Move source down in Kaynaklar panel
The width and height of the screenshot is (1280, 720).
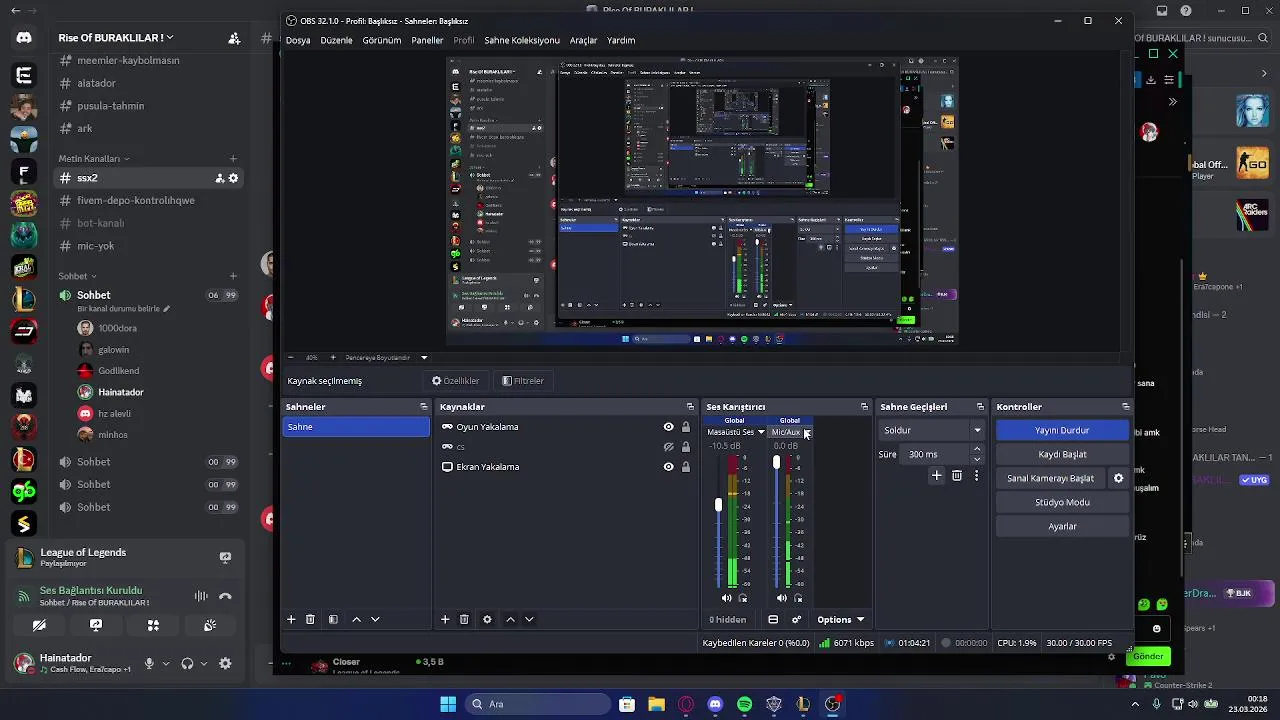click(529, 619)
